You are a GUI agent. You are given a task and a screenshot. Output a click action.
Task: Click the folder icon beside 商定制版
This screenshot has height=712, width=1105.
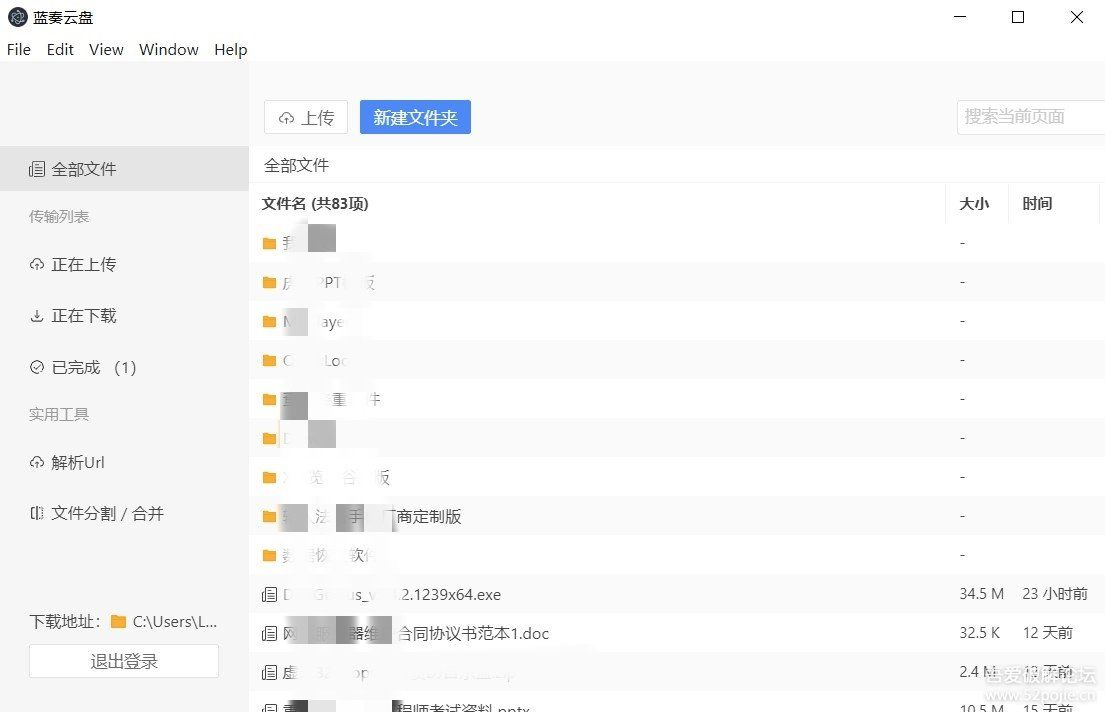pos(269,517)
